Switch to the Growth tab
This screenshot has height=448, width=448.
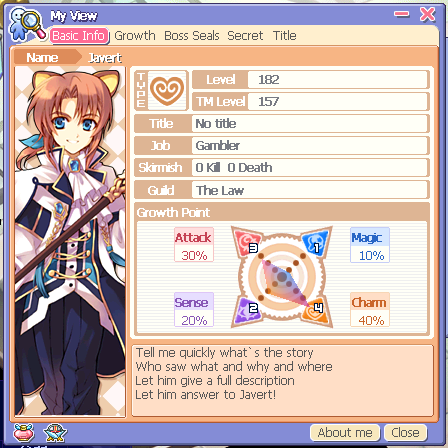point(135,36)
